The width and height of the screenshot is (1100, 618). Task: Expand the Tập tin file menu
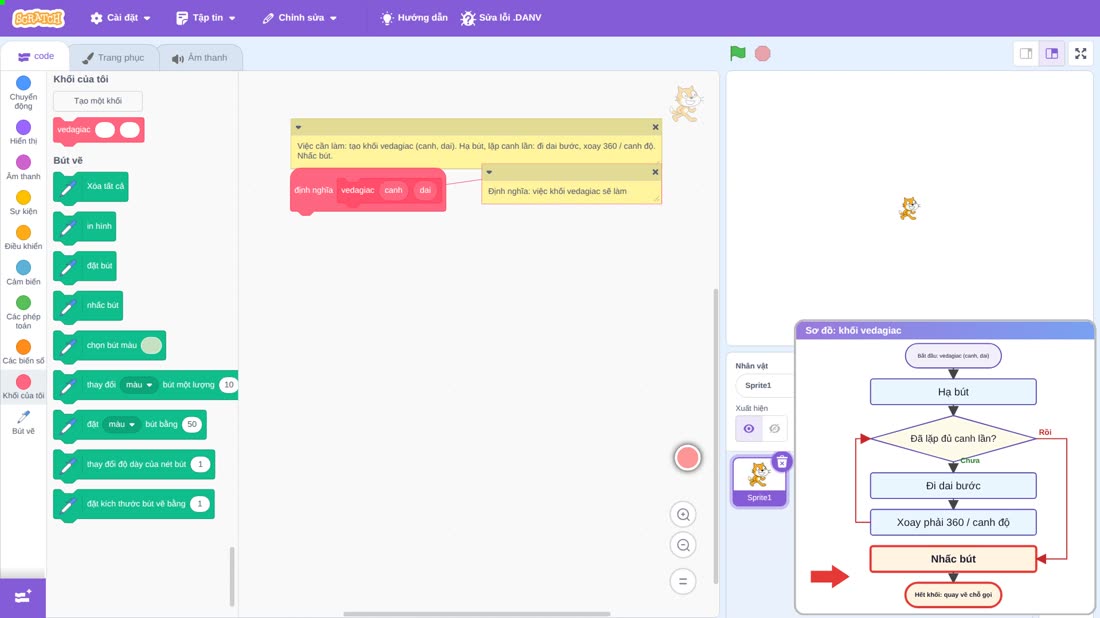(206, 18)
